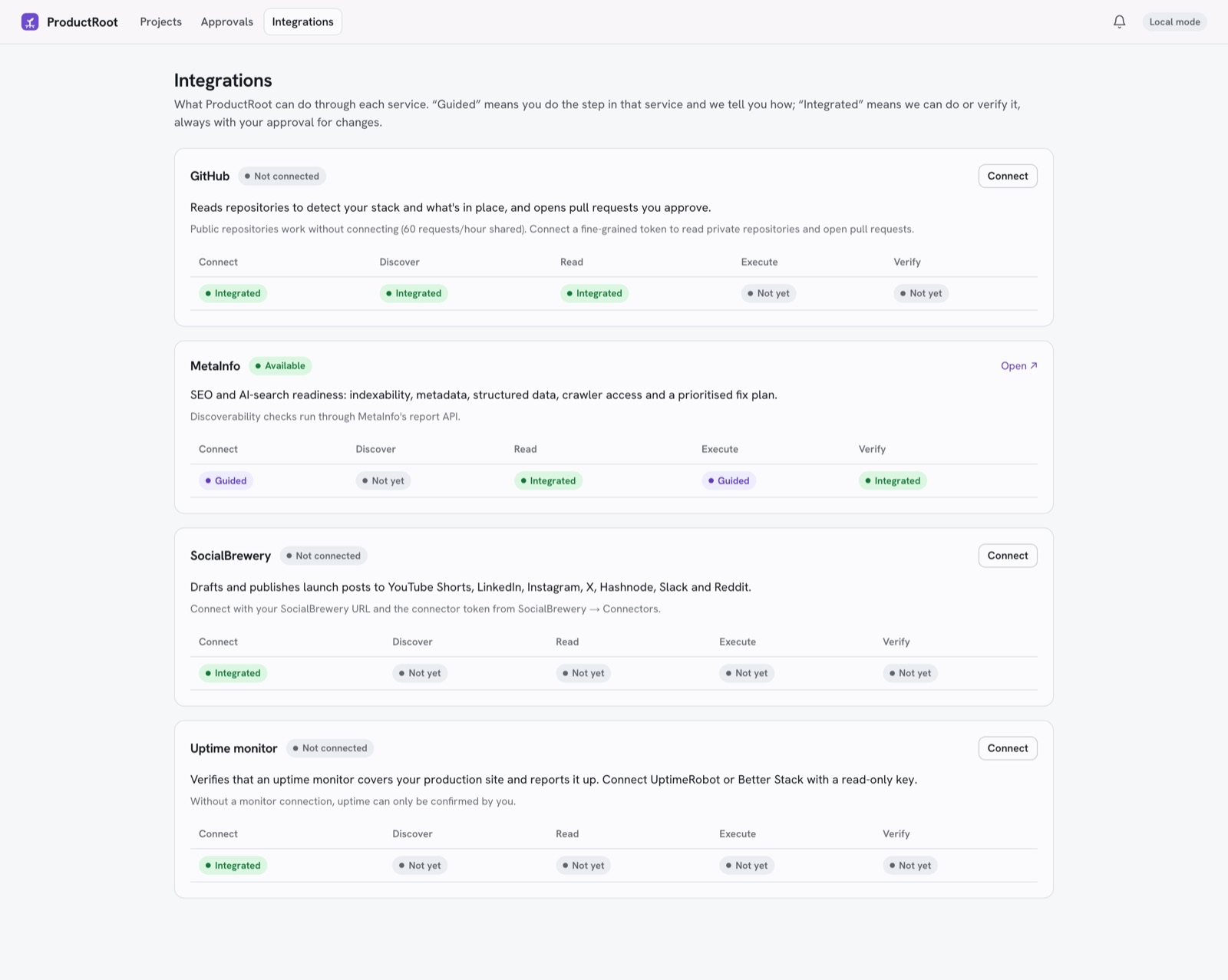Click the ProductRoot logo icon
This screenshot has width=1228, height=980.
click(x=30, y=21)
